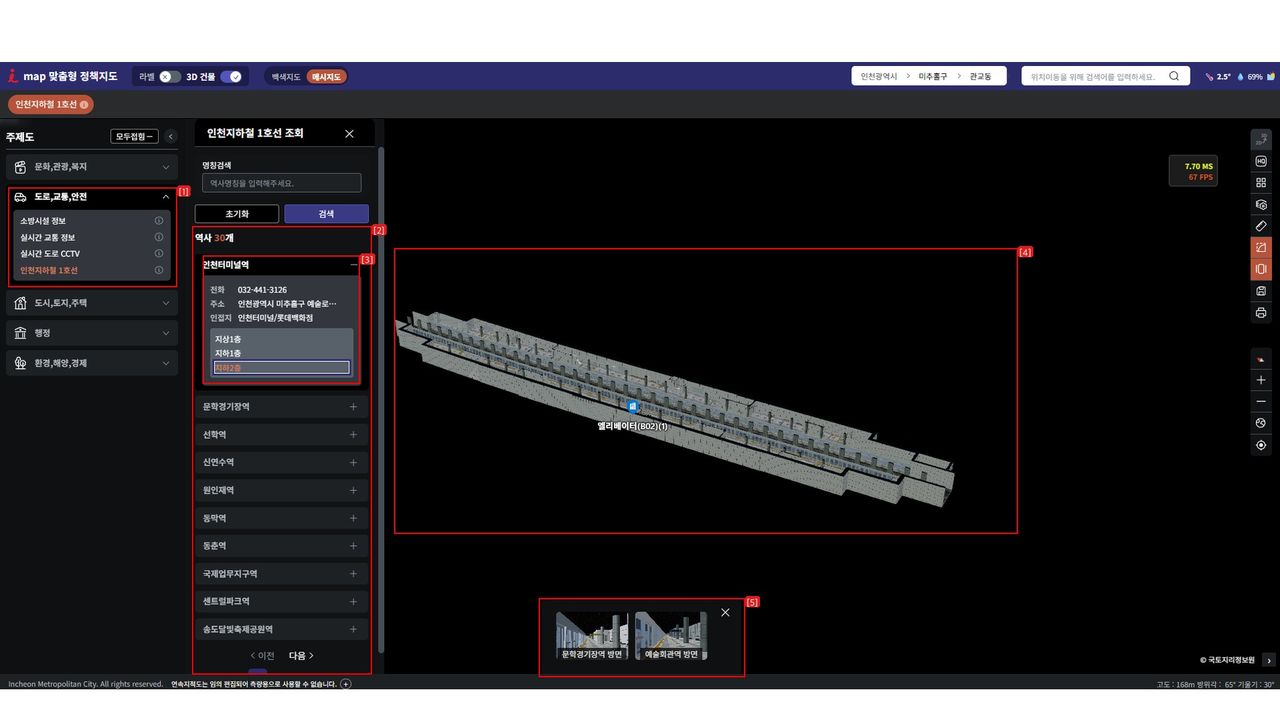Click the printer icon in right toolbar
The image size is (1280, 720).
point(1260,313)
